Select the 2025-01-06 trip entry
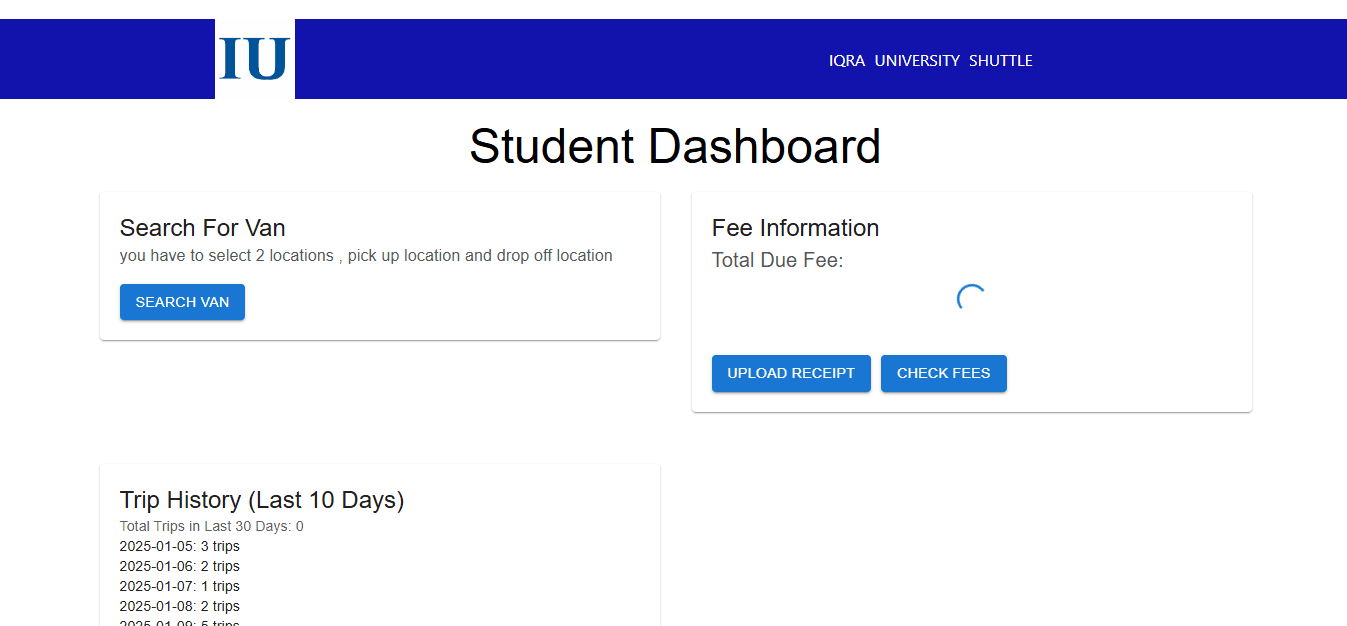1347x626 pixels. [x=180, y=566]
